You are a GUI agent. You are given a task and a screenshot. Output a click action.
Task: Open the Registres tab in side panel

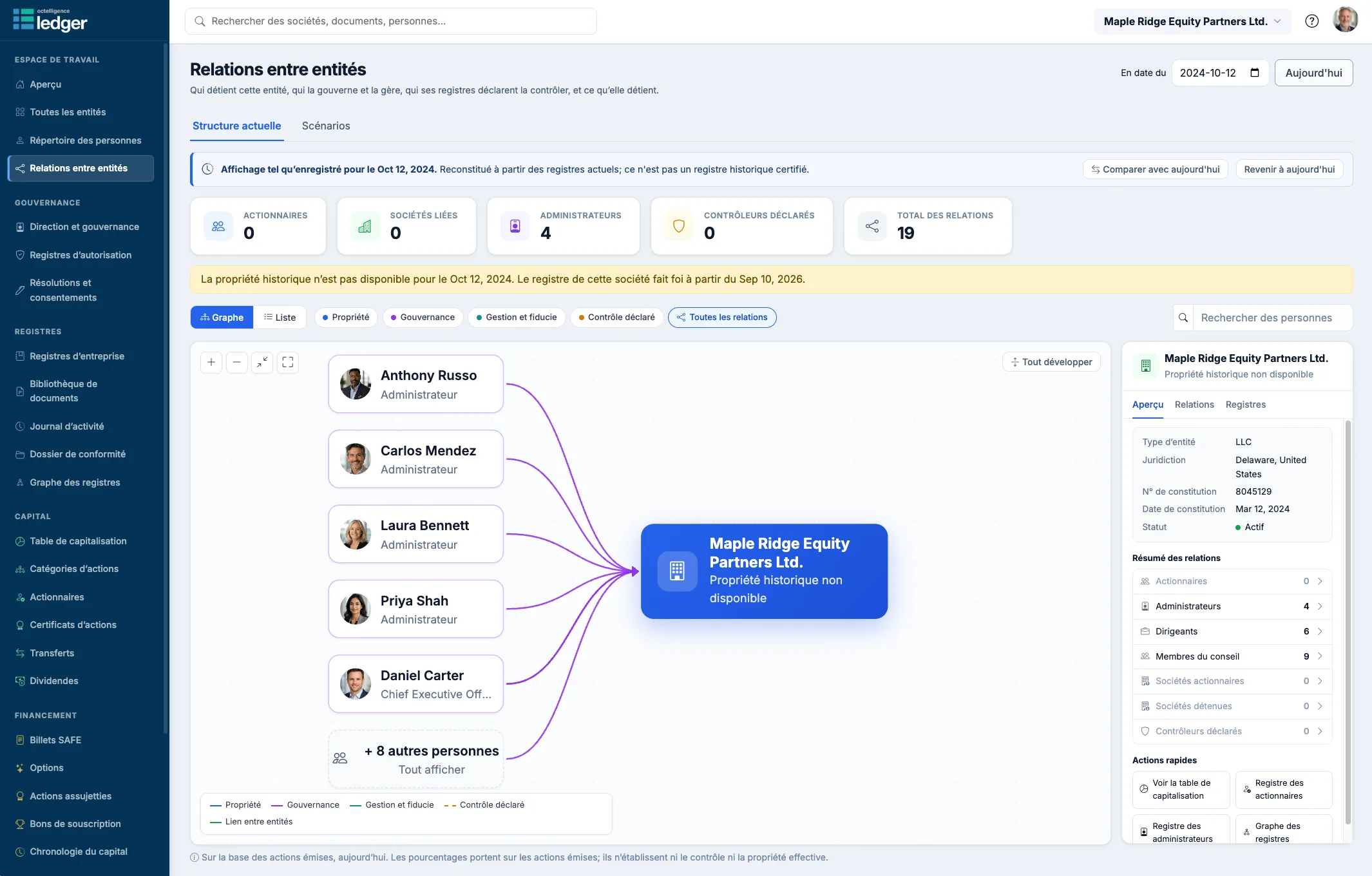[x=1245, y=405]
